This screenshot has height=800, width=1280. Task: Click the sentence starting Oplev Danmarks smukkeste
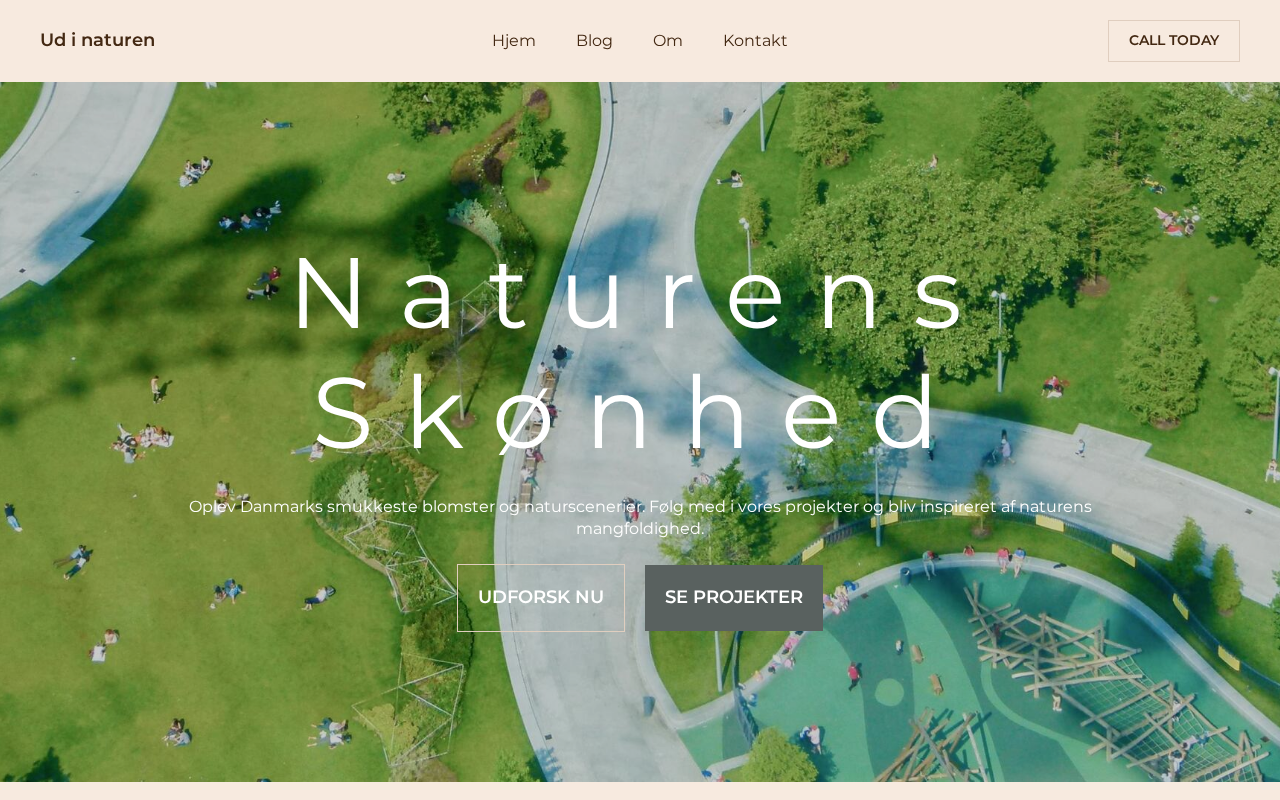tap(417, 507)
